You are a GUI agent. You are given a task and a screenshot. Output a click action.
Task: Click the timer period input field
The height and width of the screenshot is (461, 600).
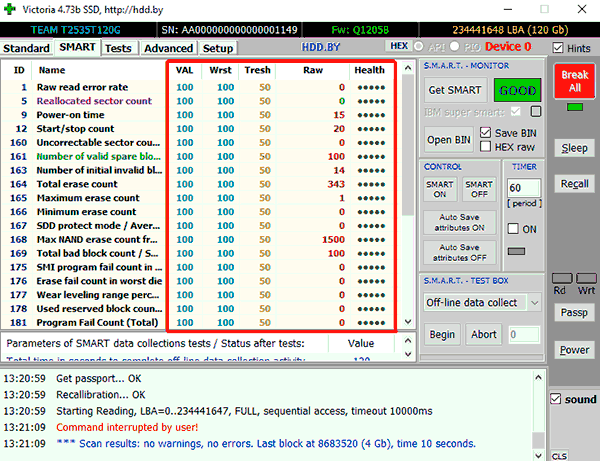coord(523,188)
